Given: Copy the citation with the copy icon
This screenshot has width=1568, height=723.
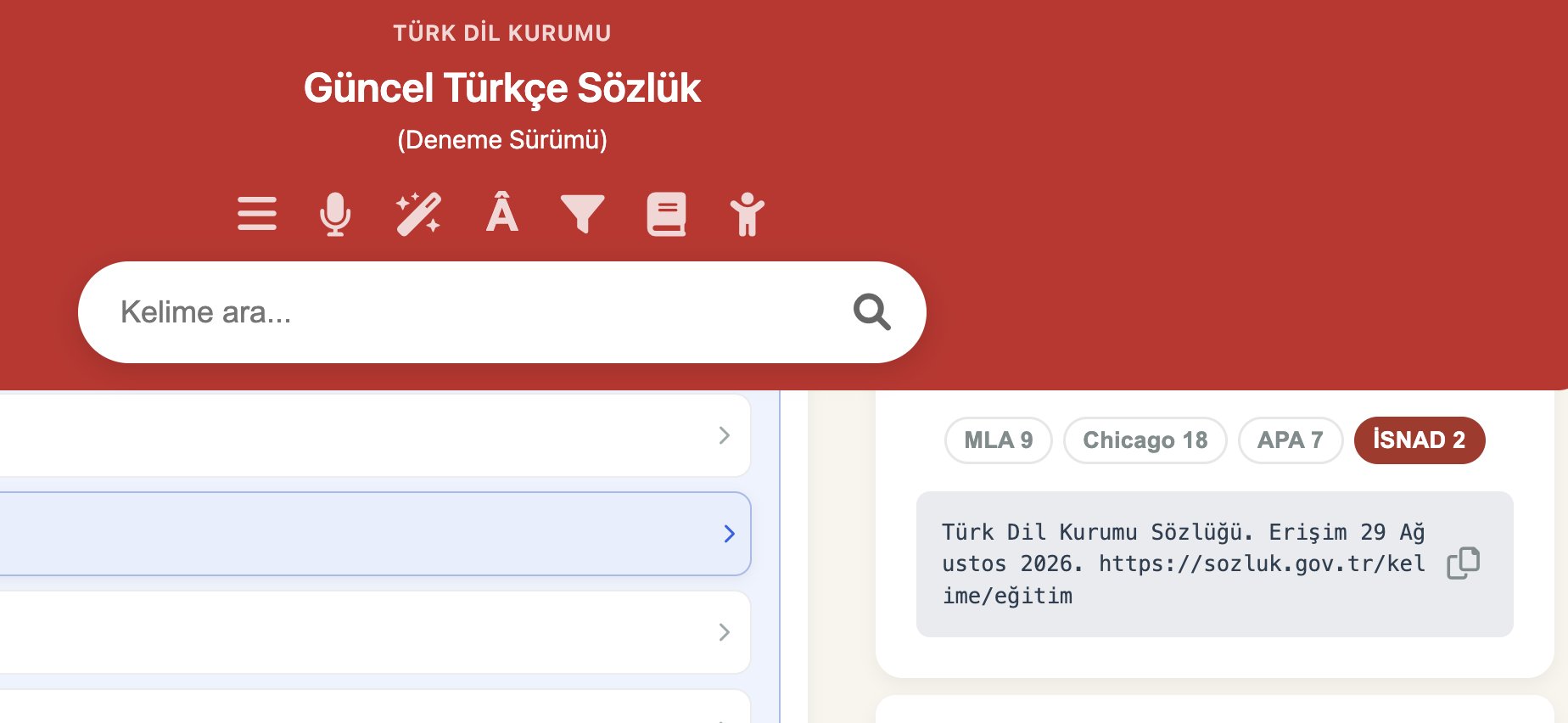Looking at the screenshot, I should tap(1463, 563).
